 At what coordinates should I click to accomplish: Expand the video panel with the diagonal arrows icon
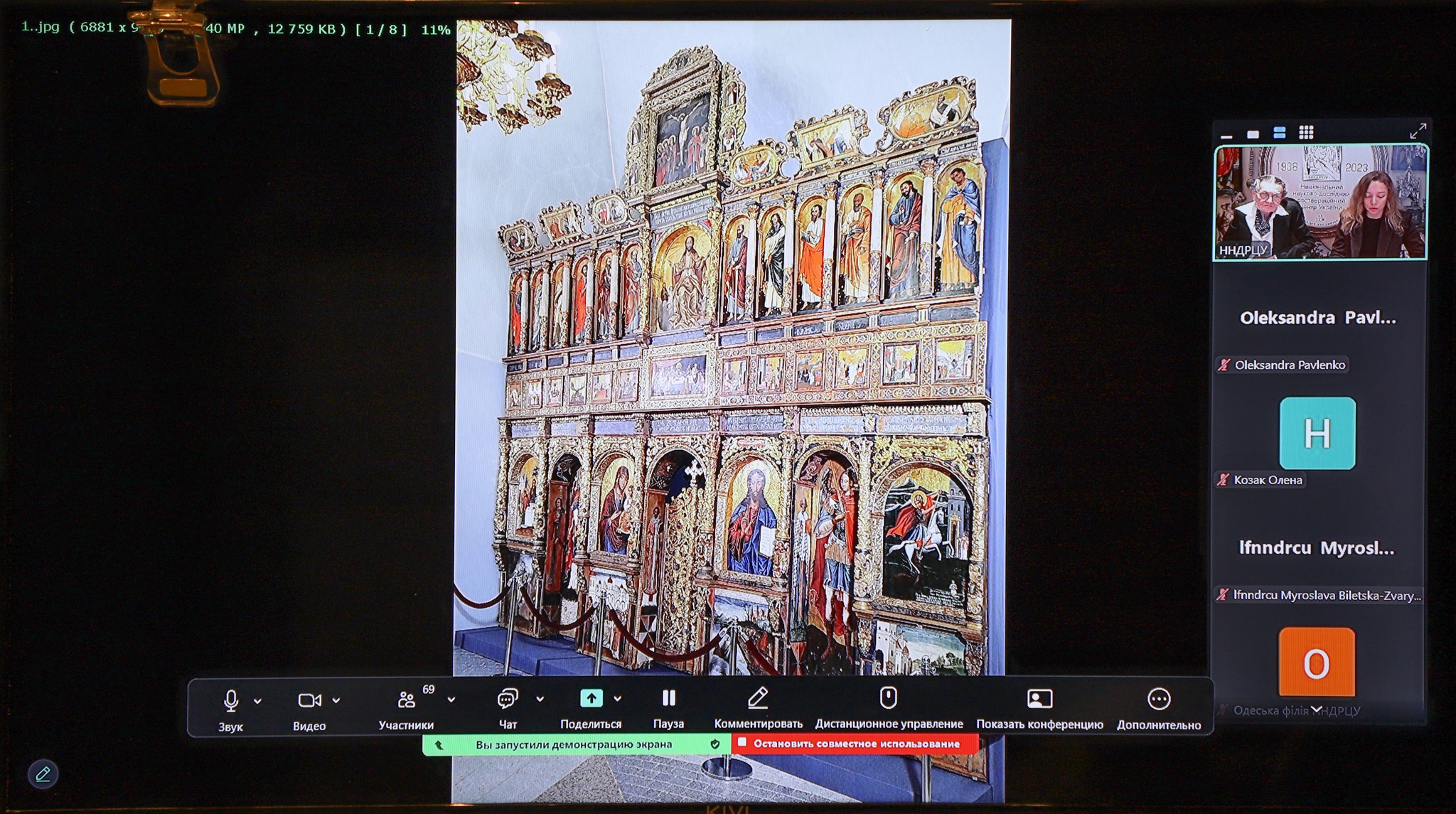pos(1418,131)
